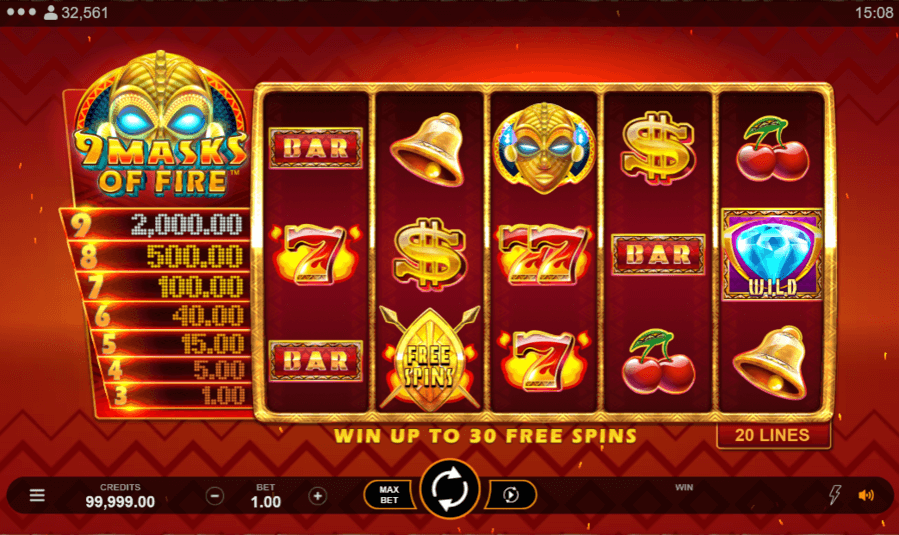Open the autoplay settings button
The height and width of the screenshot is (535, 899).
click(511, 494)
